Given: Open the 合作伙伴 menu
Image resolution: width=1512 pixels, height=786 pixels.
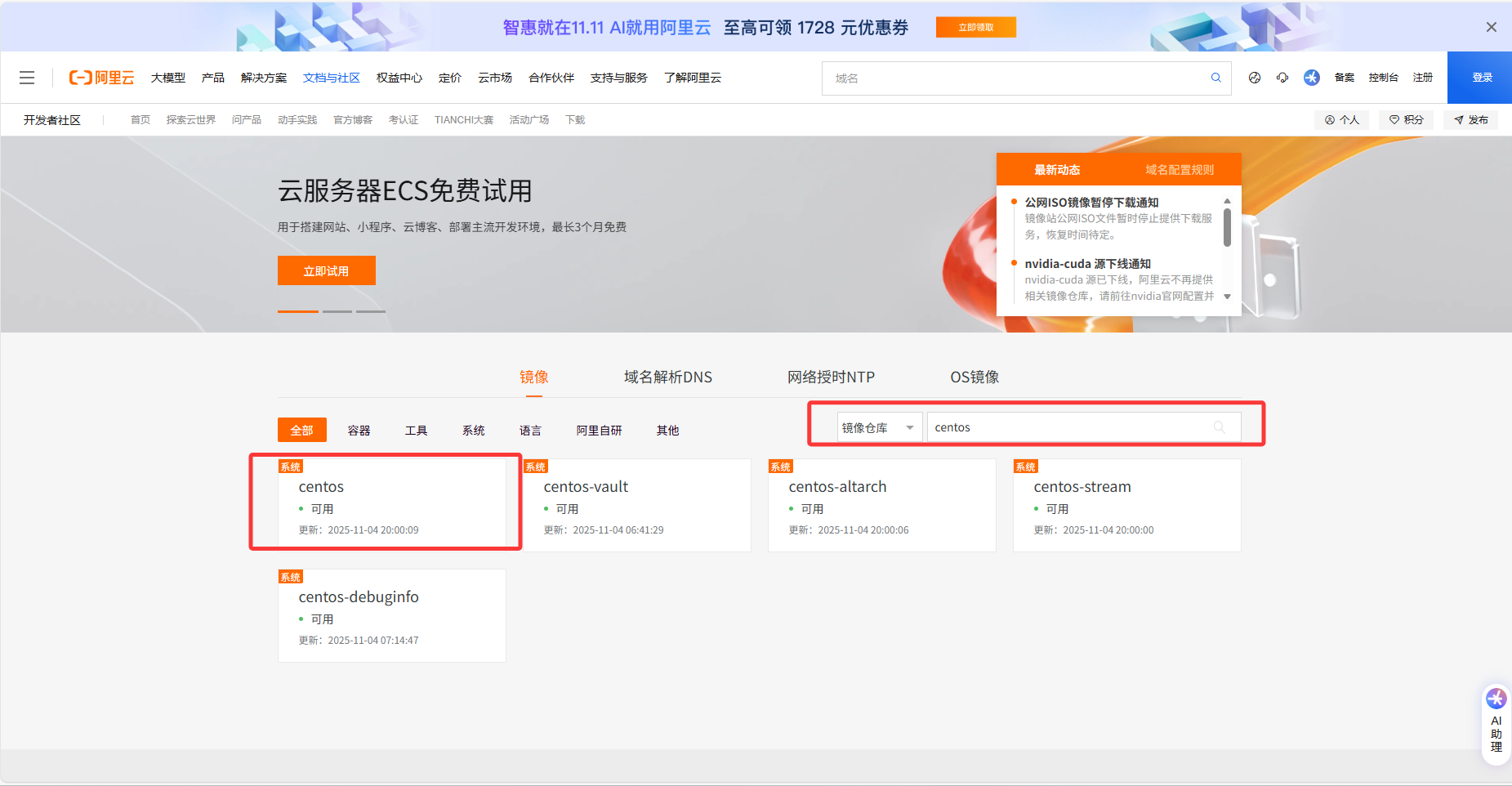Looking at the screenshot, I should [x=551, y=78].
